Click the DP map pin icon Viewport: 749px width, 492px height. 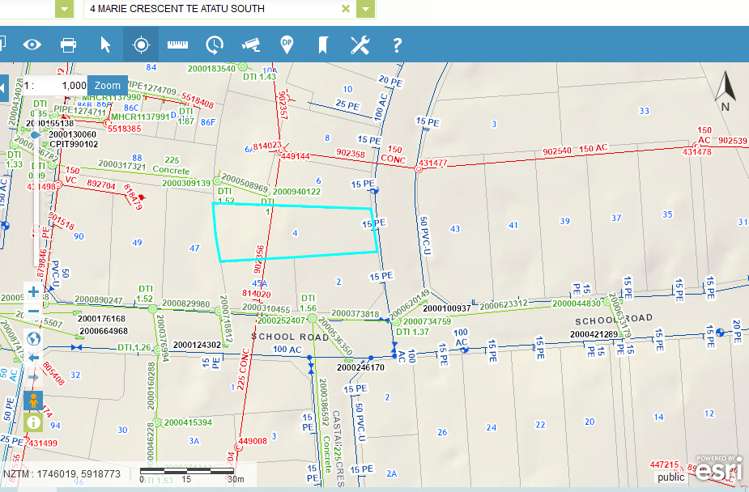tap(287, 45)
